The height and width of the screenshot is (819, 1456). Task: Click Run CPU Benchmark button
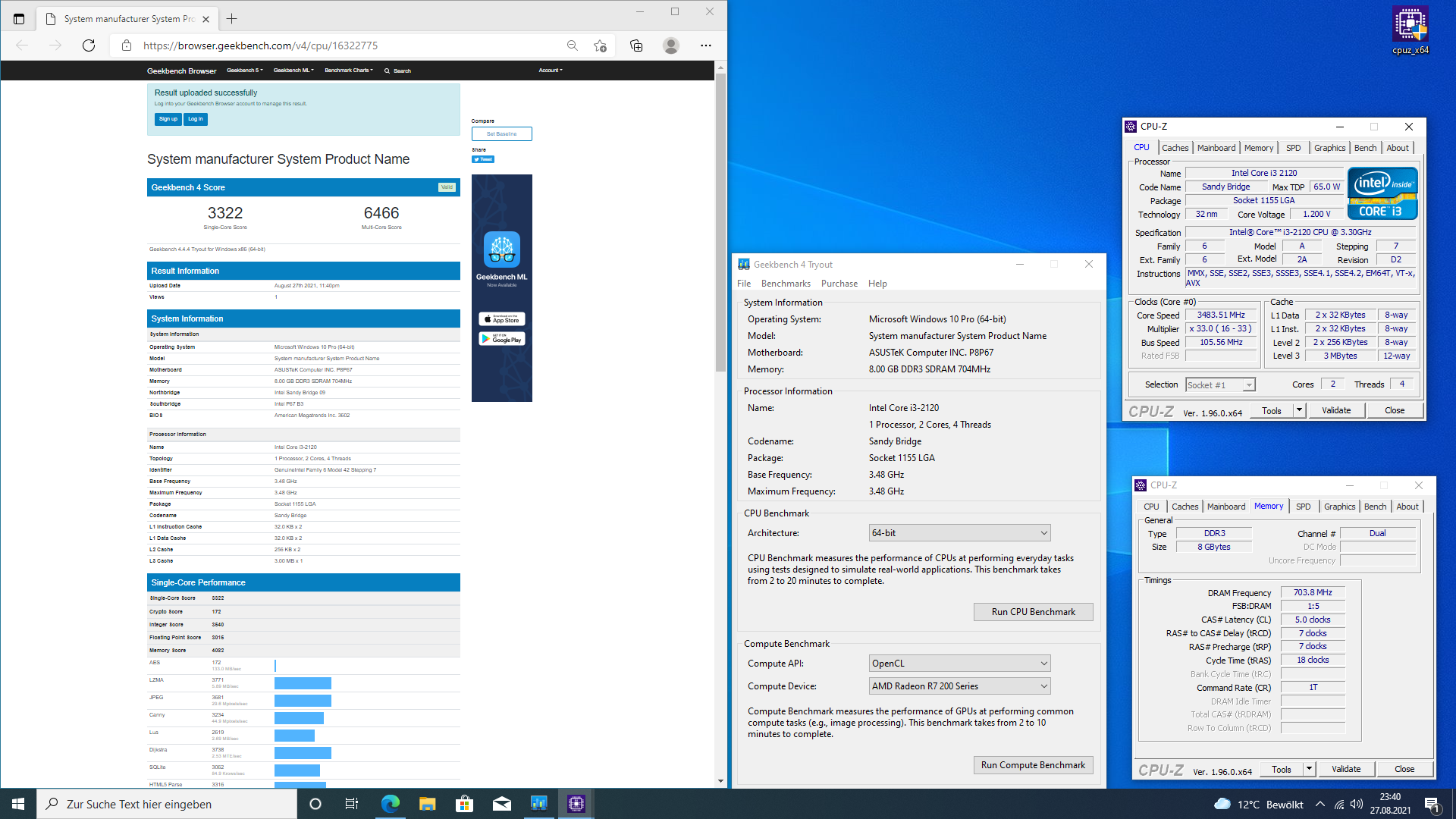tap(1033, 612)
